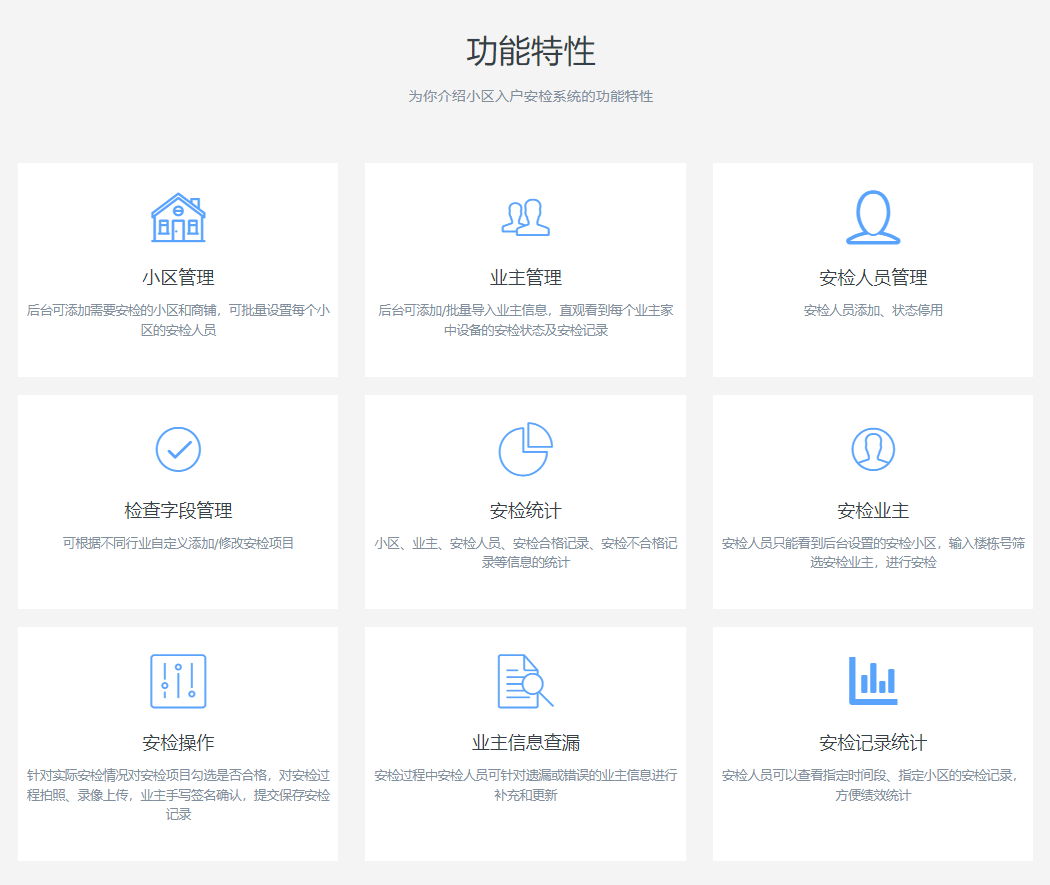Click the bar chart icon for 安检记录统计

[x=872, y=681]
